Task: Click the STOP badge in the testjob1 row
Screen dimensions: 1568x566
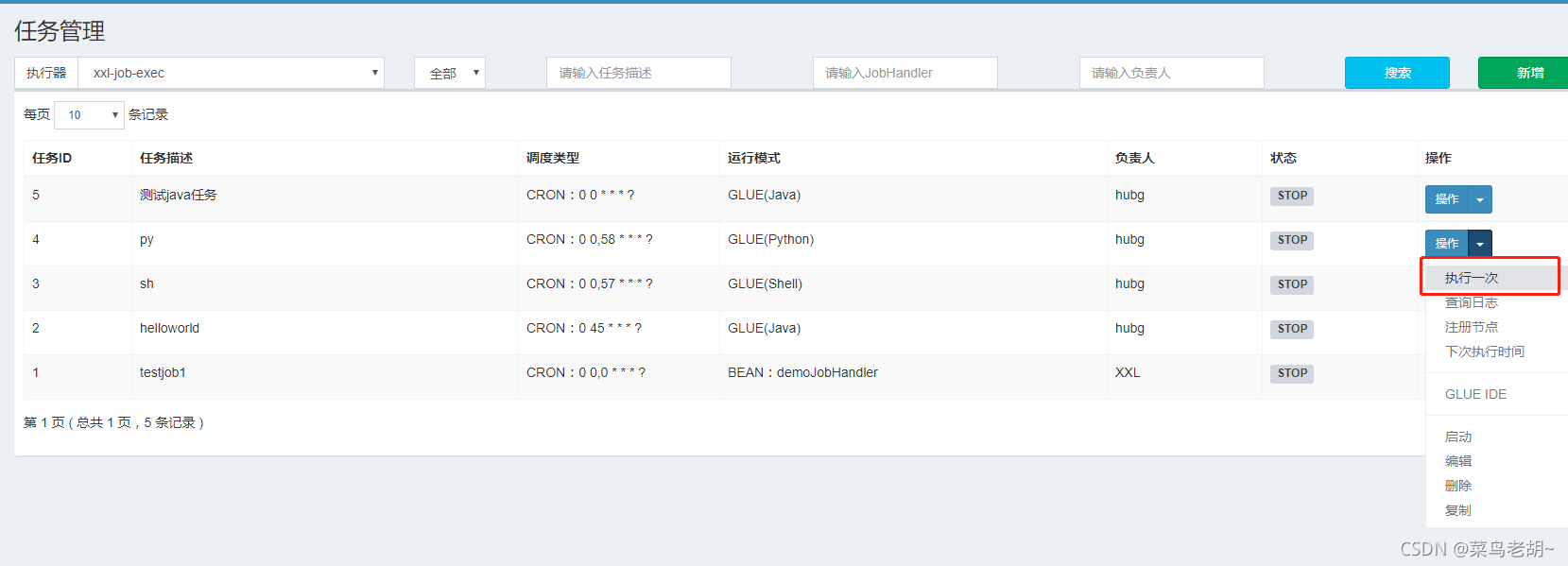Action: [1292, 373]
